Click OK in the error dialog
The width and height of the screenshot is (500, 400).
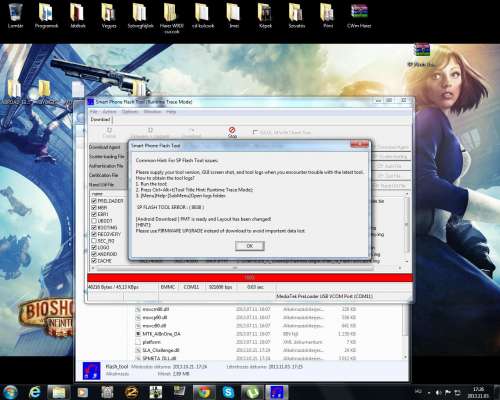pos(250,246)
